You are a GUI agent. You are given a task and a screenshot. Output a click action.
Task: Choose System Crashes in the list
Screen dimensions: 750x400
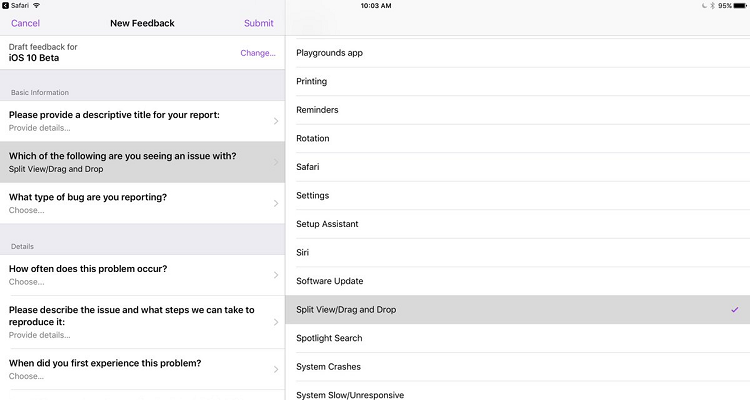pos(328,367)
